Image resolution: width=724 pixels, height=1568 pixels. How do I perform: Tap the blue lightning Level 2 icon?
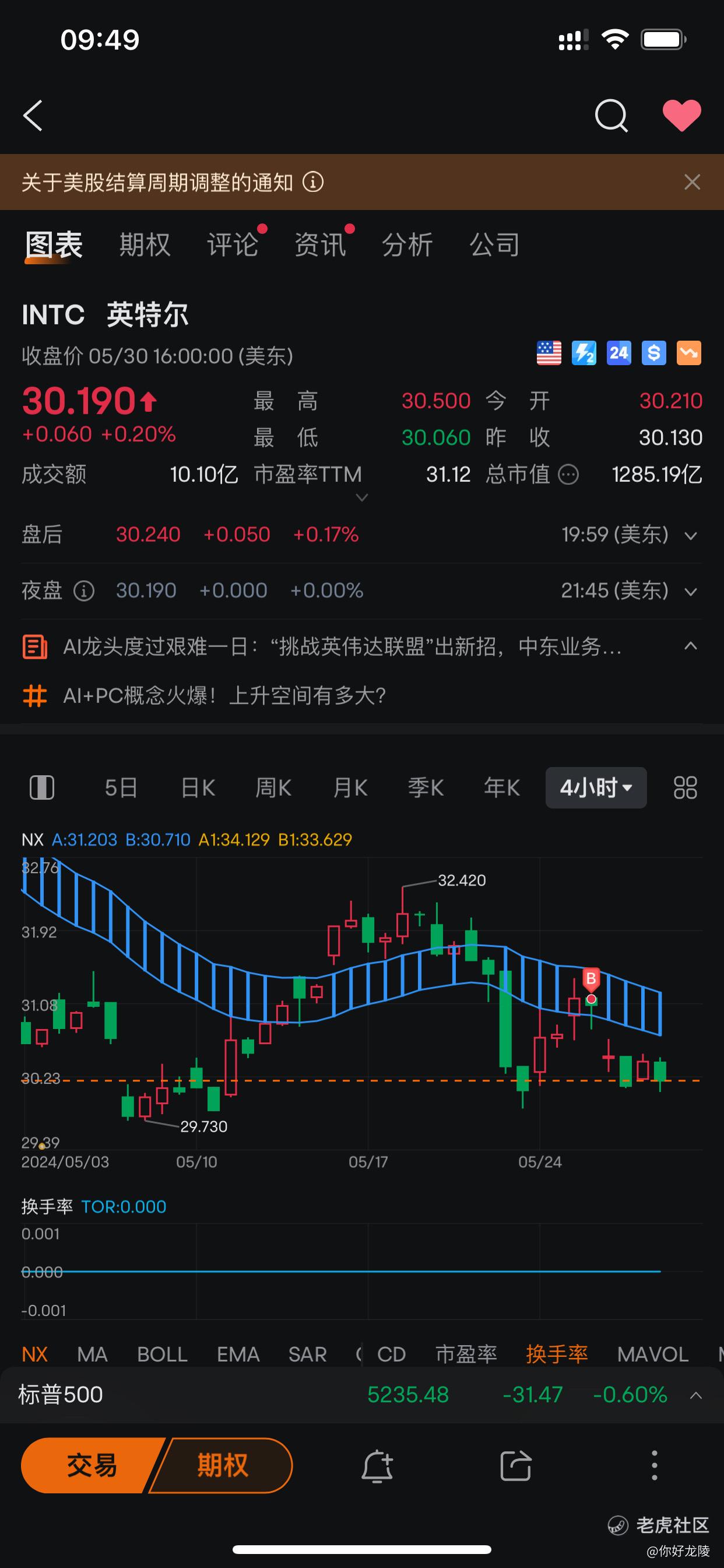coord(584,353)
